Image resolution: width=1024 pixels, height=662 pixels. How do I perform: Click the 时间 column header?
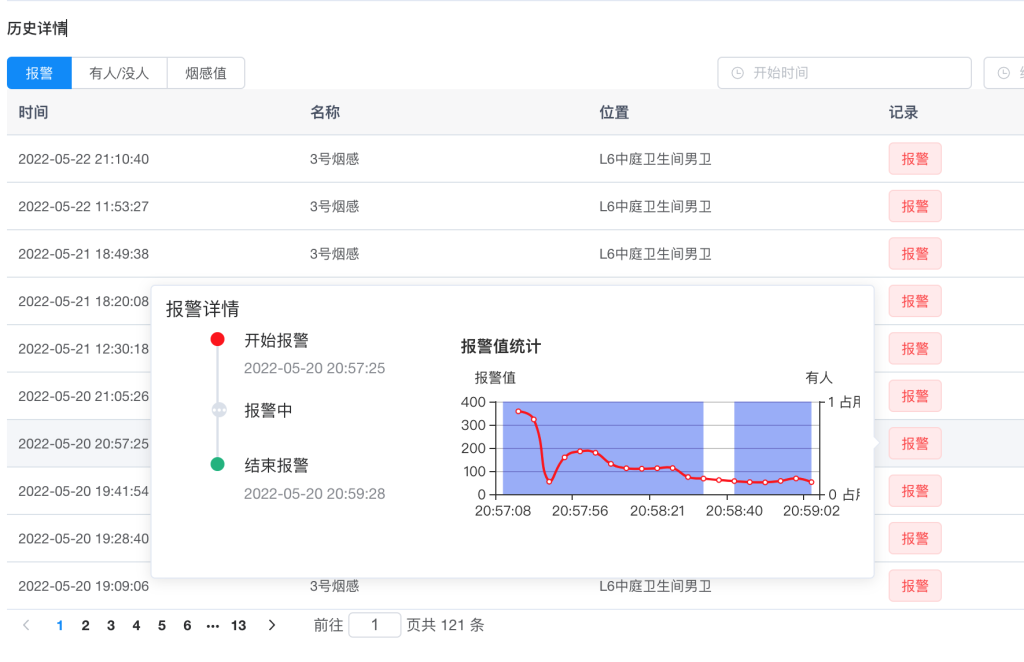(33, 112)
